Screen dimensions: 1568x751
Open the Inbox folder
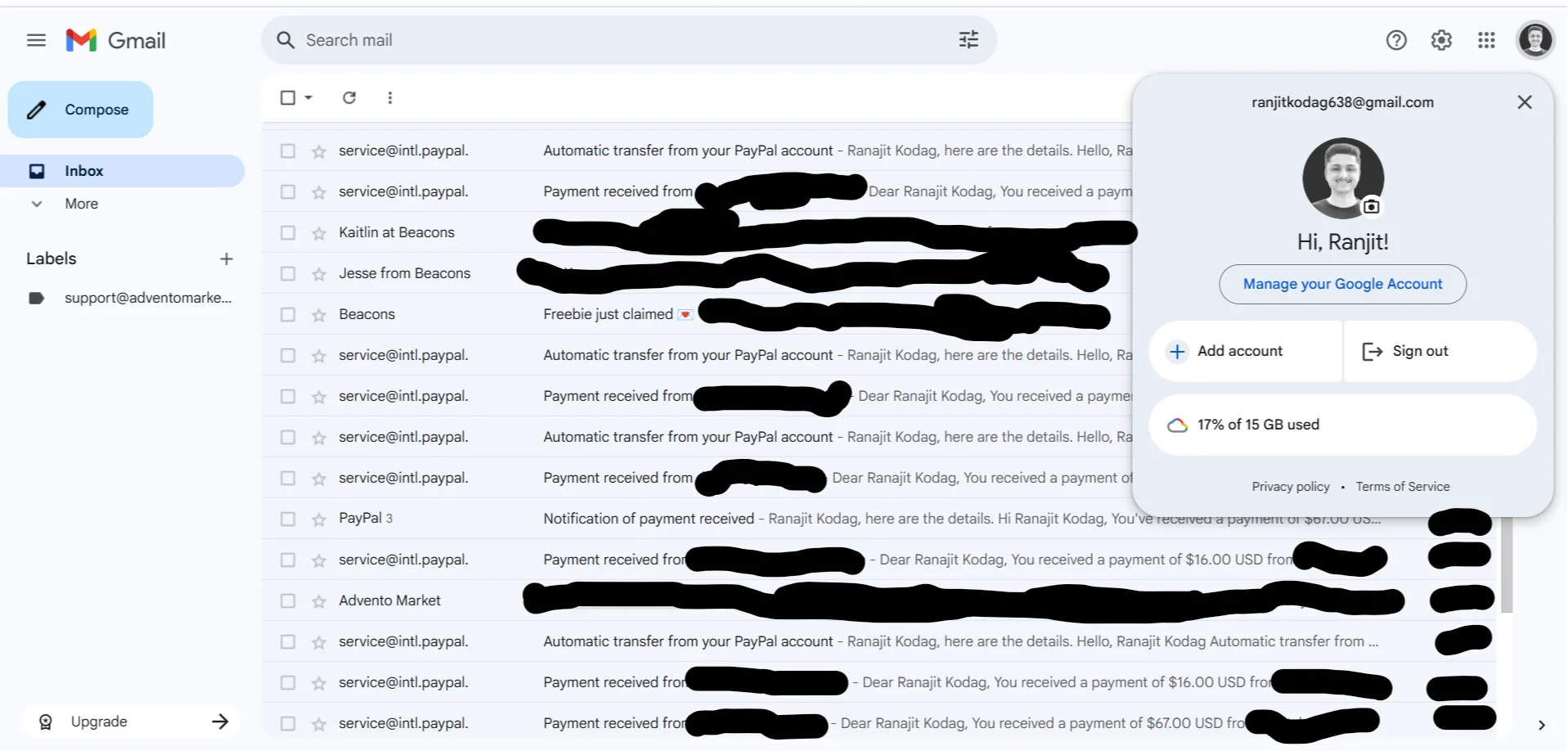tap(123, 171)
